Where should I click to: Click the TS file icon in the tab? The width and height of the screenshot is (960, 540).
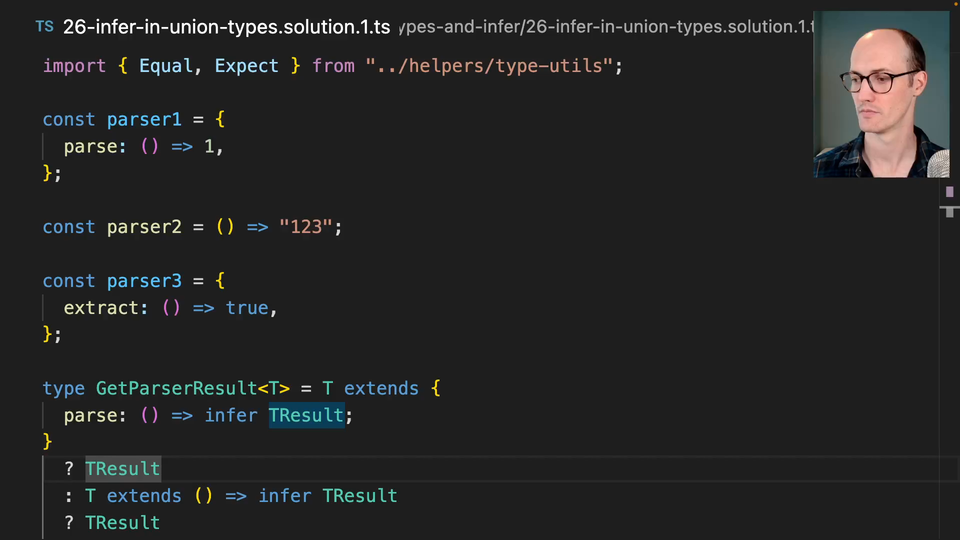(45, 27)
